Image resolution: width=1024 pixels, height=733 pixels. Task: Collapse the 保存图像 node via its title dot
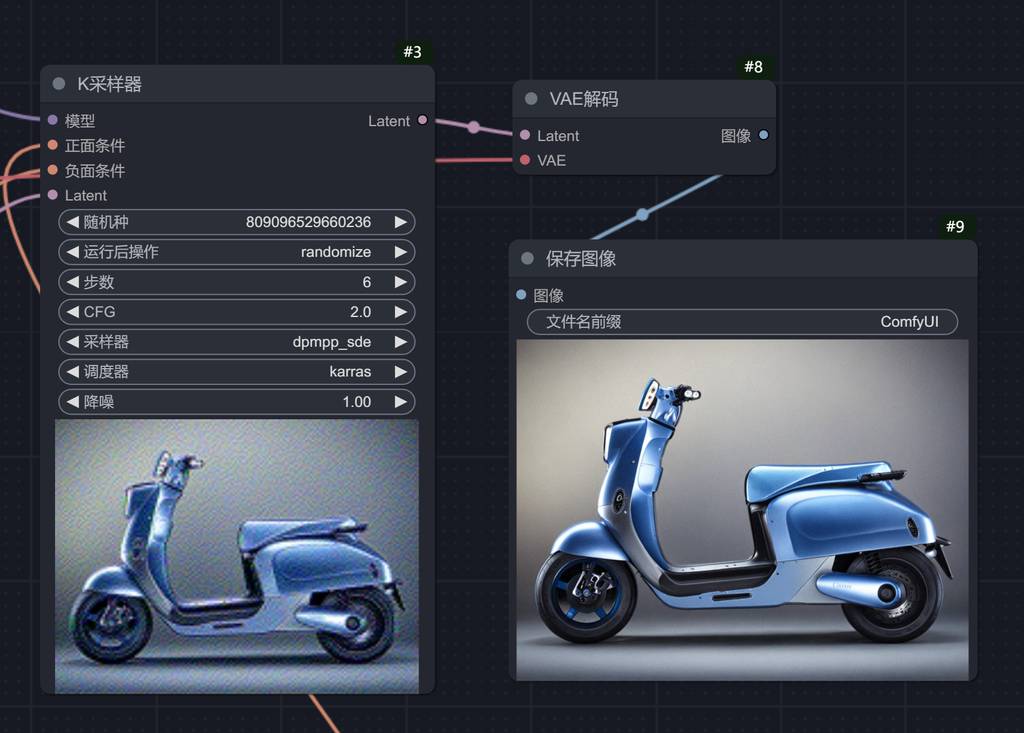tap(527, 259)
